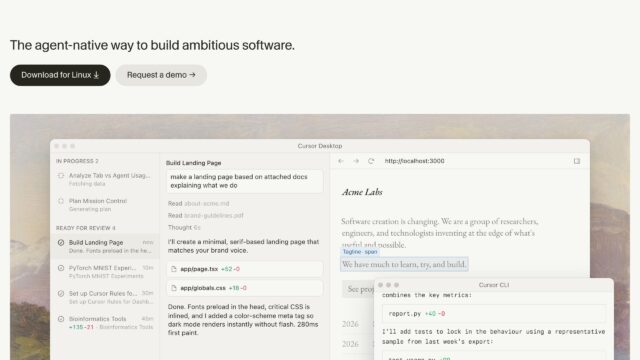The image size is (640, 360).
Task: Click the Request a demo button
Action: pos(161,75)
